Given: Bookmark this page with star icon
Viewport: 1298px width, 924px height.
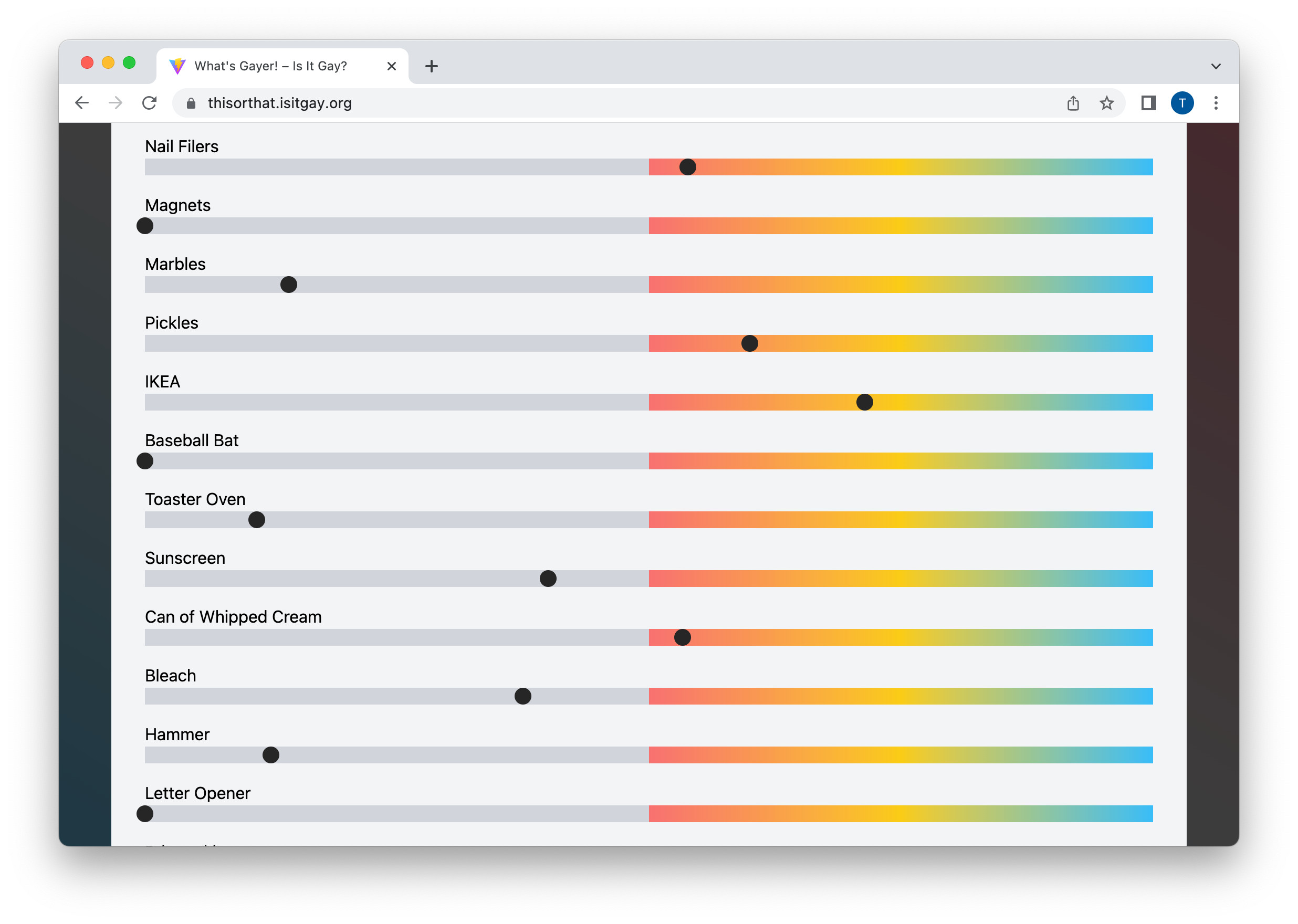Looking at the screenshot, I should [x=1106, y=103].
